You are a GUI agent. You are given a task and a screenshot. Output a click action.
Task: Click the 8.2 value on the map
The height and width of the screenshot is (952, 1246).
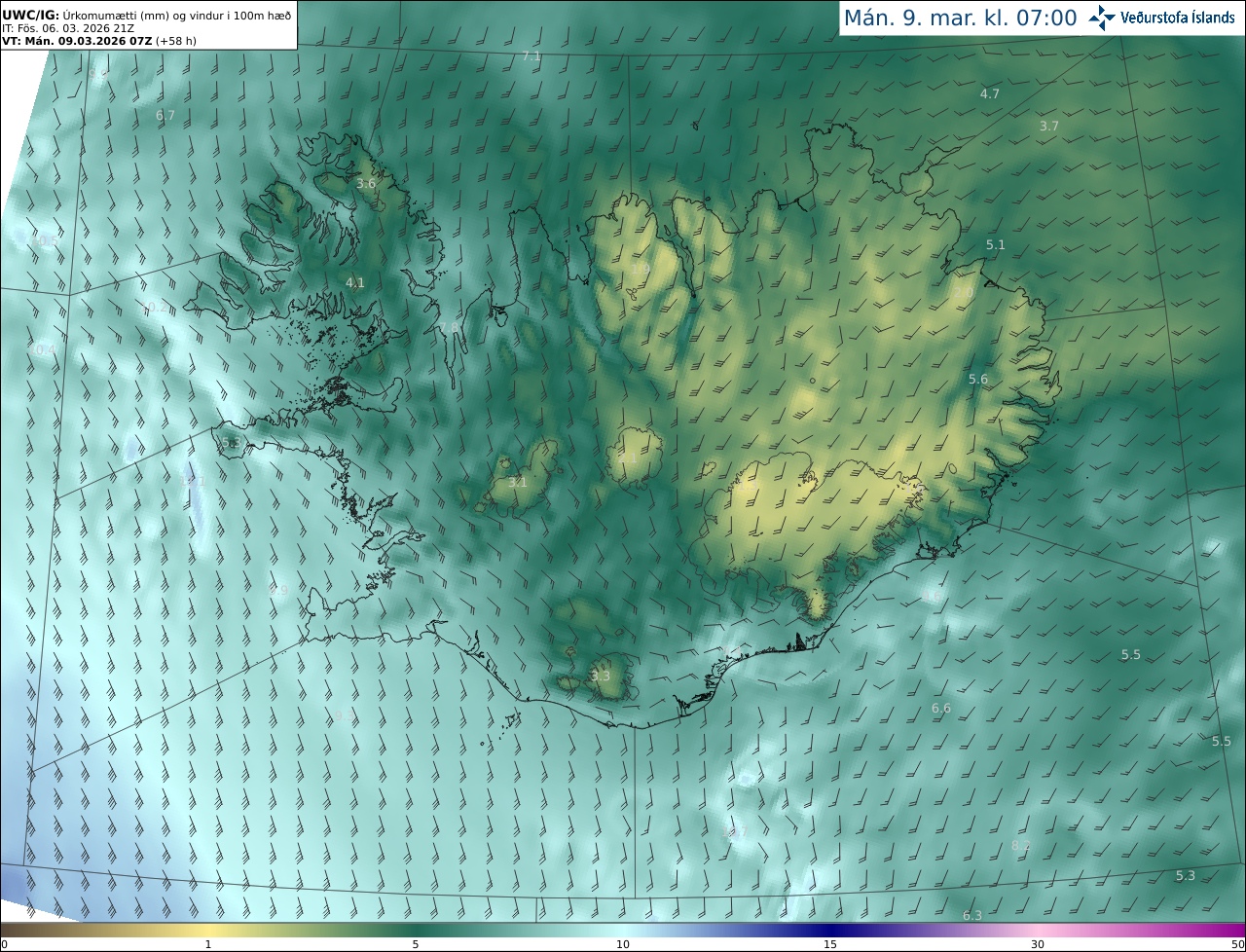click(1021, 845)
